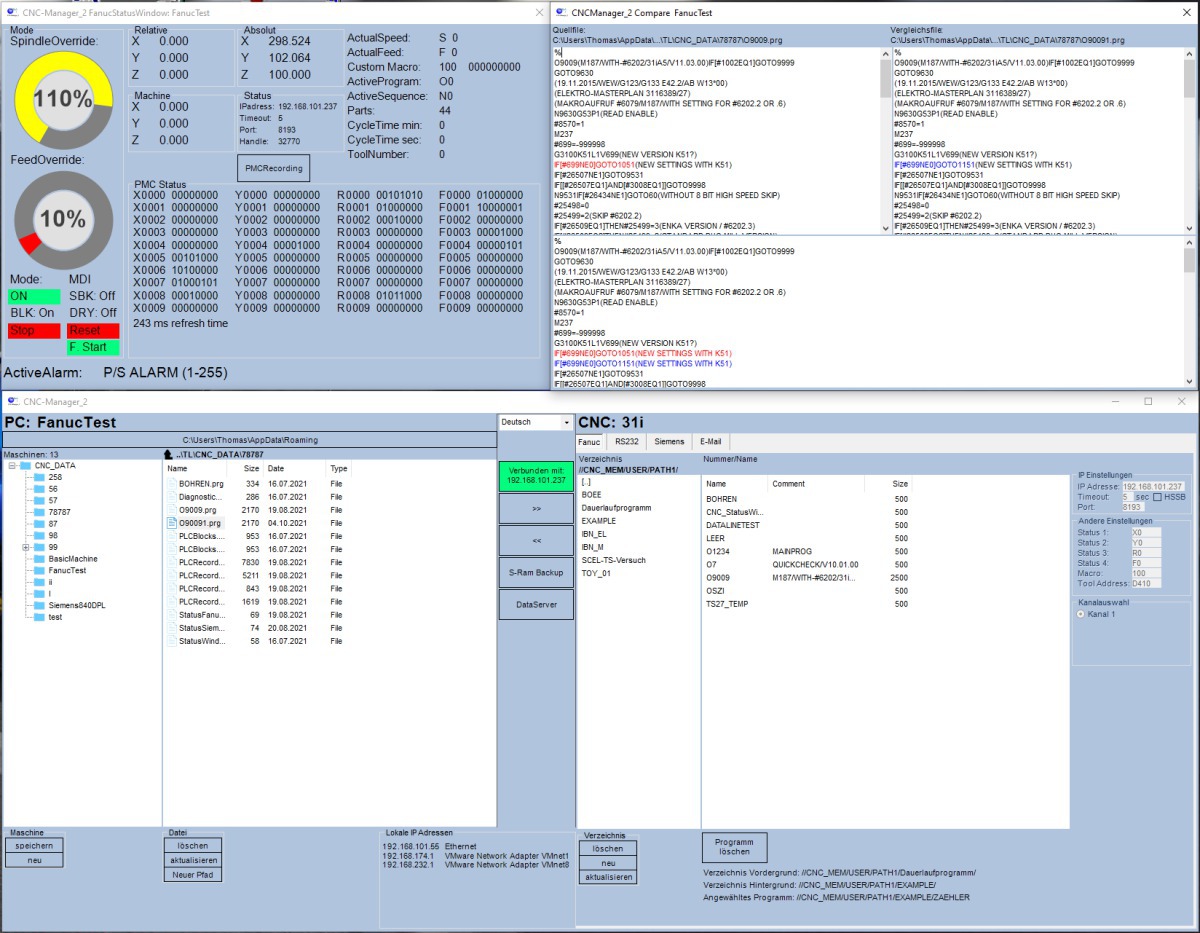Click the << transfer button

(536, 540)
